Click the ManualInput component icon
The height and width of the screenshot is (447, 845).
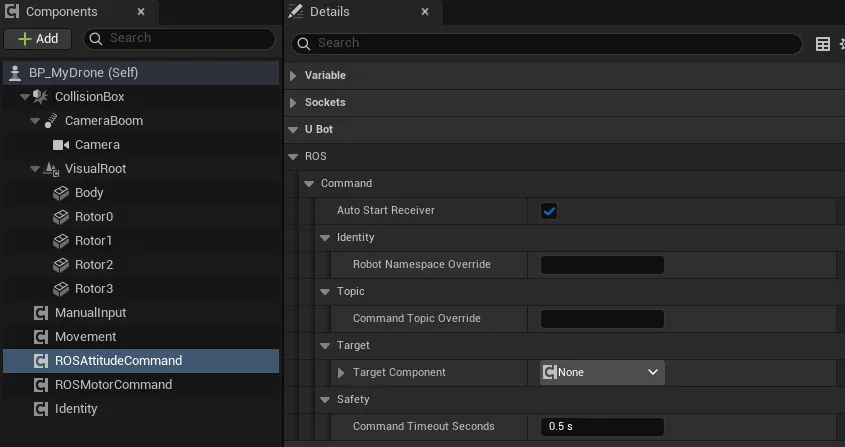pos(41,313)
